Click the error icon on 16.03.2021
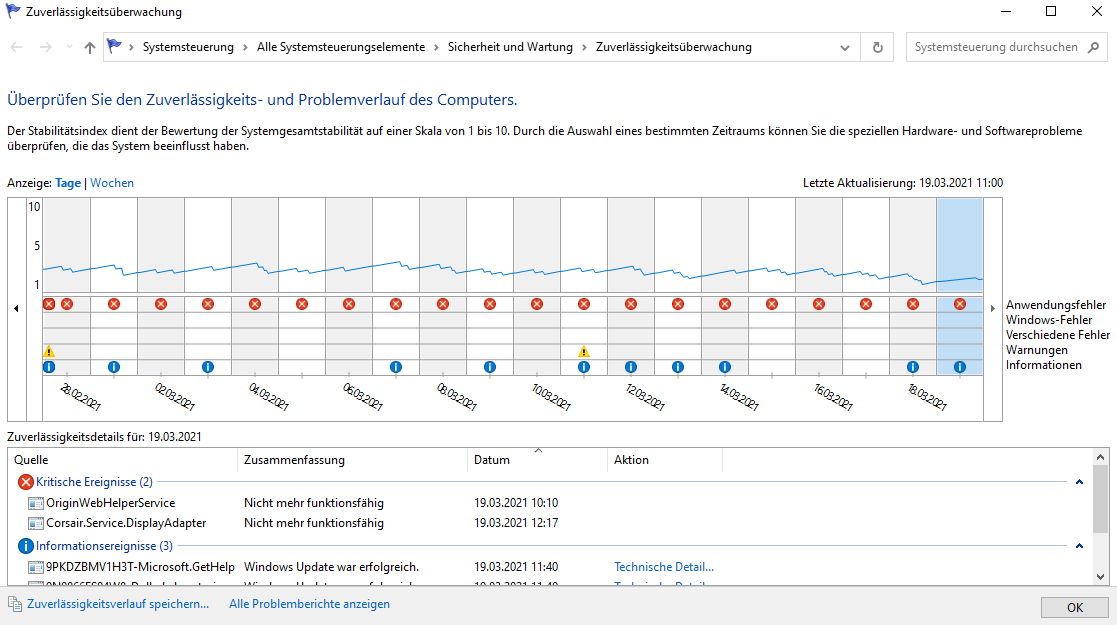This screenshot has width=1117, height=625. pyautogui.click(x=819, y=304)
